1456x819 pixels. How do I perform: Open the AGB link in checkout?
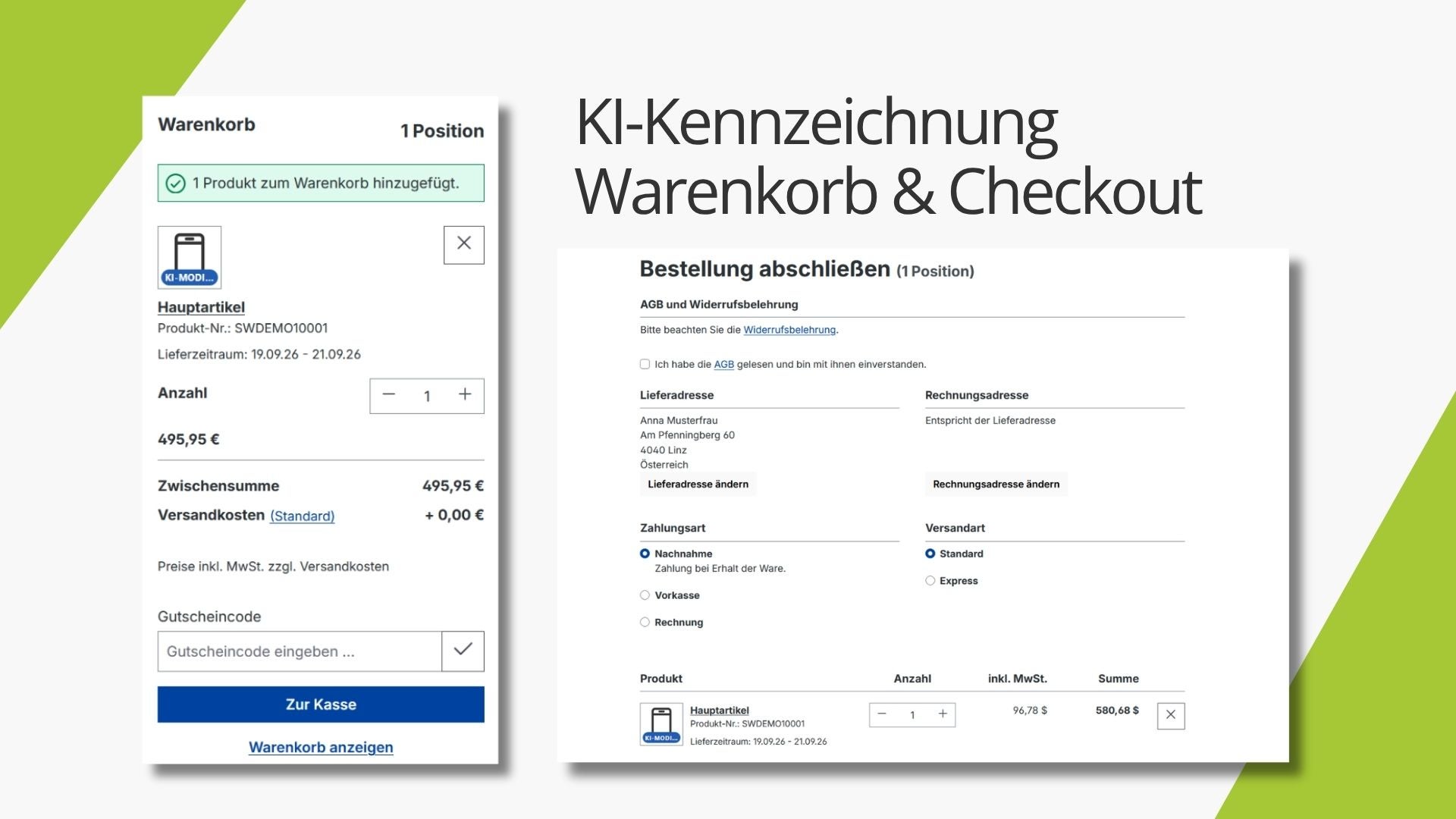pos(723,365)
